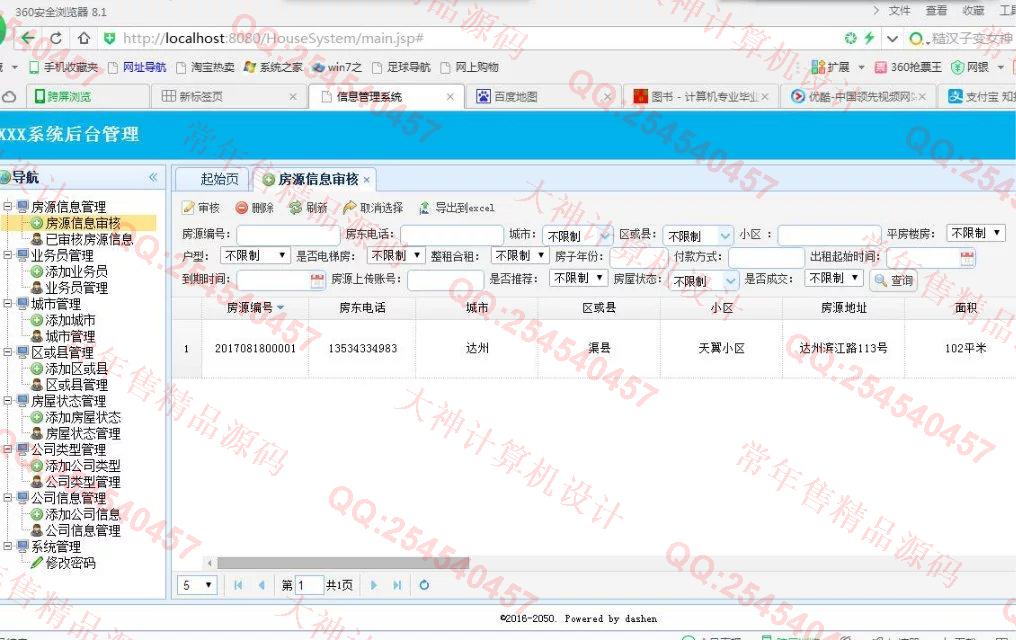Screen dimensions: 1016x640
Task: Collapse the 导航 side panel
Action: pyautogui.click(x=153, y=177)
